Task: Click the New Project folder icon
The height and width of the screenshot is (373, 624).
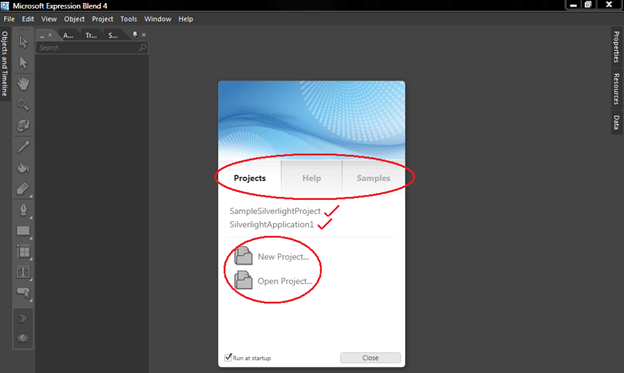Action: tap(243, 256)
